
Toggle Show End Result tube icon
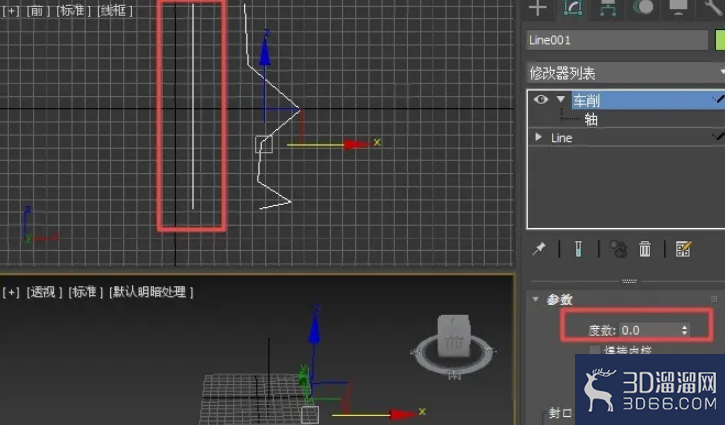click(578, 249)
